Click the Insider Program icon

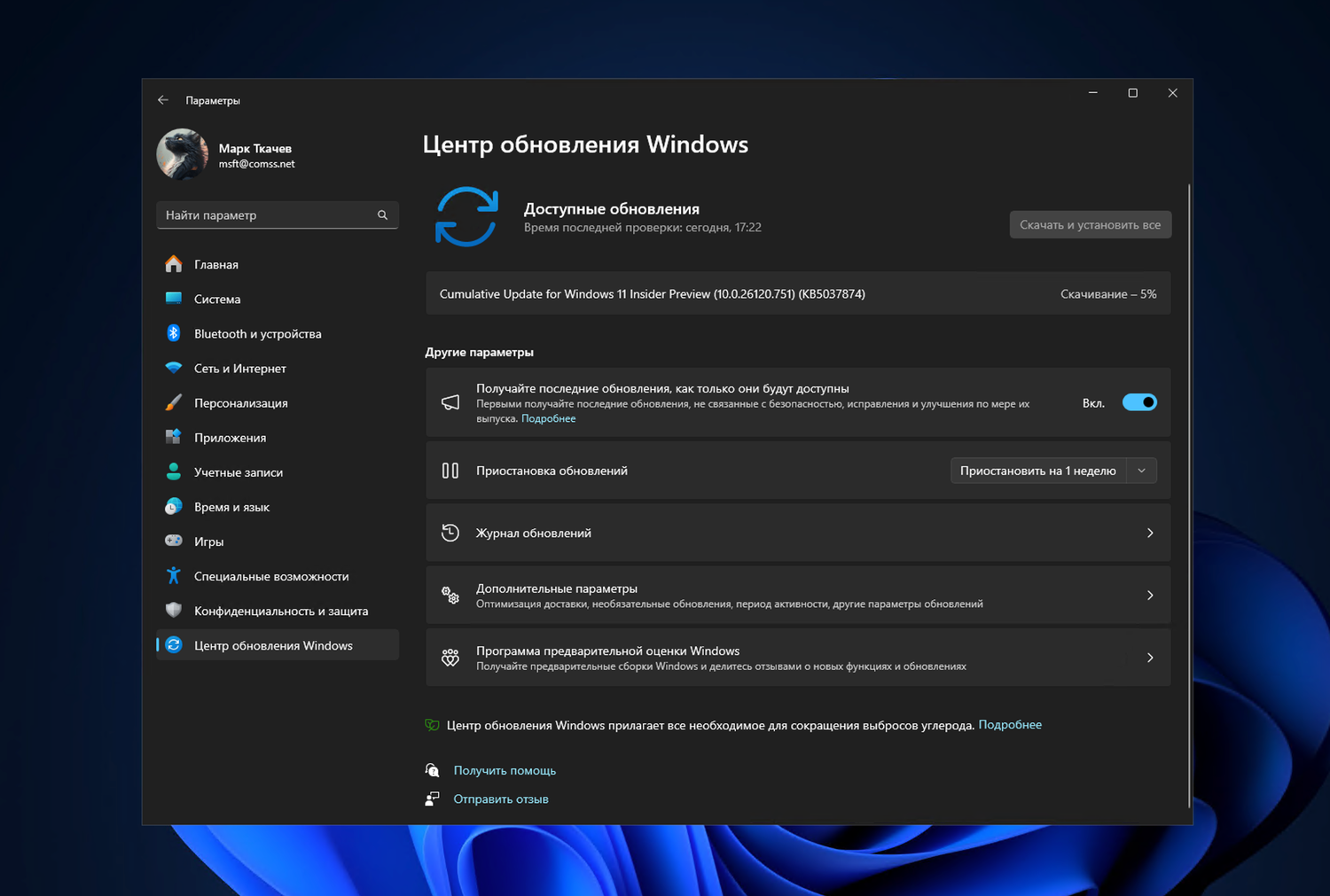[x=450, y=658]
